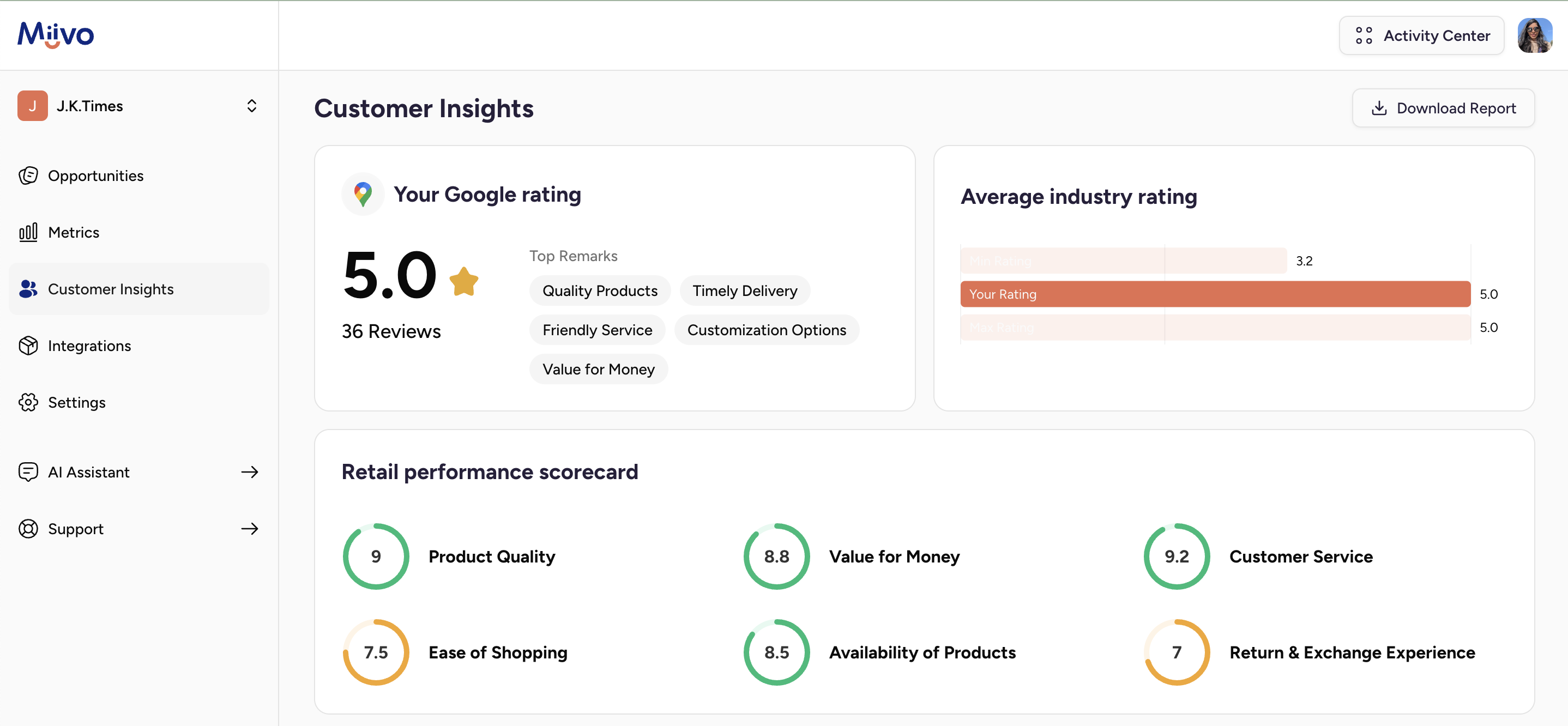This screenshot has height=726, width=1568.
Task: Click the Metrics bar chart icon
Action: (28, 233)
